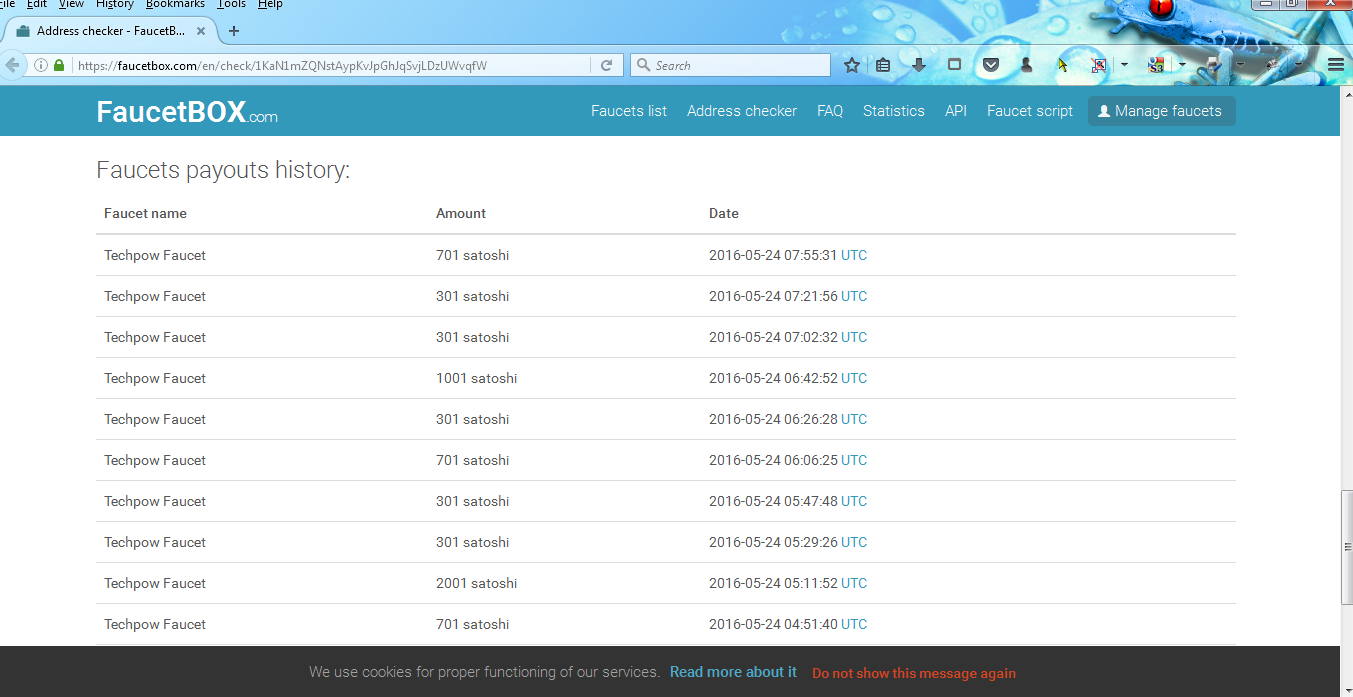
Task: Open dropdown next to Google S3 icon
Action: click(x=1182, y=65)
